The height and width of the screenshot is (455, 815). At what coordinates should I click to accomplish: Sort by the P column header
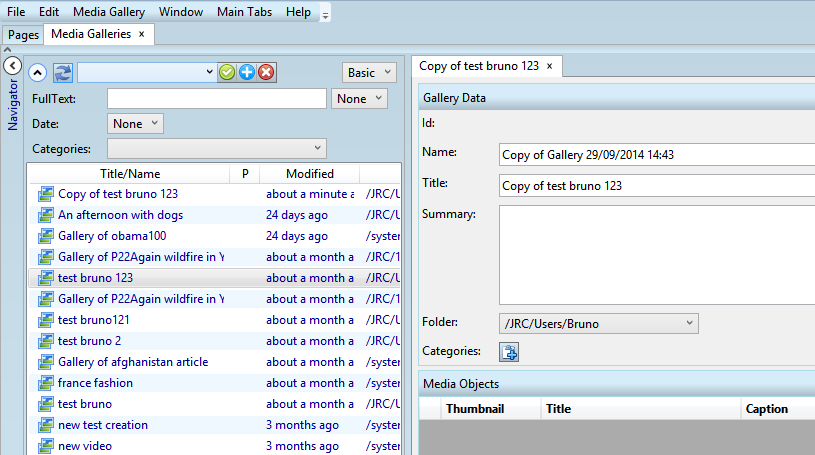[x=245, y=174]
